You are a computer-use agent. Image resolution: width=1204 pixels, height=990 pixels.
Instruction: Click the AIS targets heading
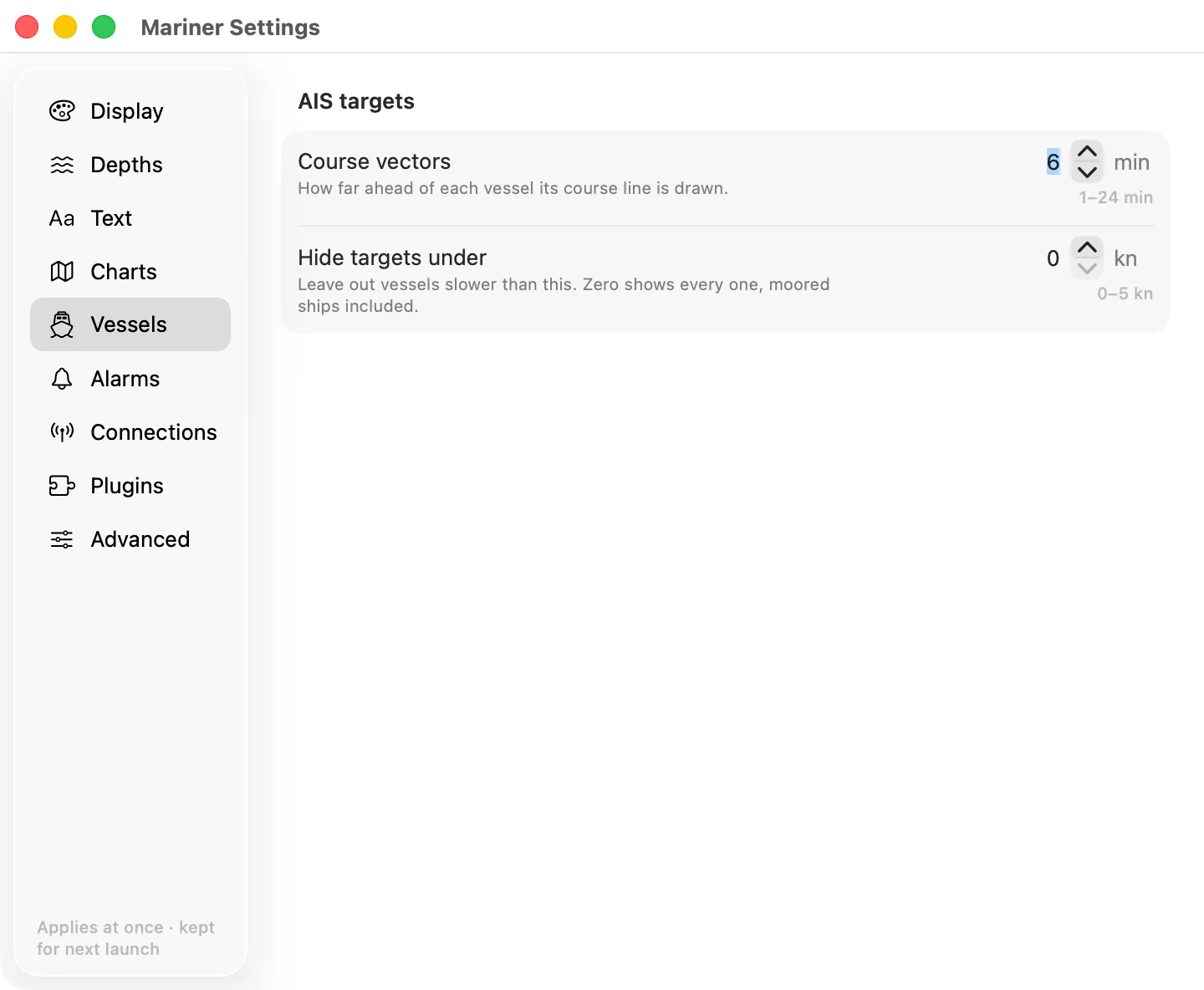click(356, 101)
